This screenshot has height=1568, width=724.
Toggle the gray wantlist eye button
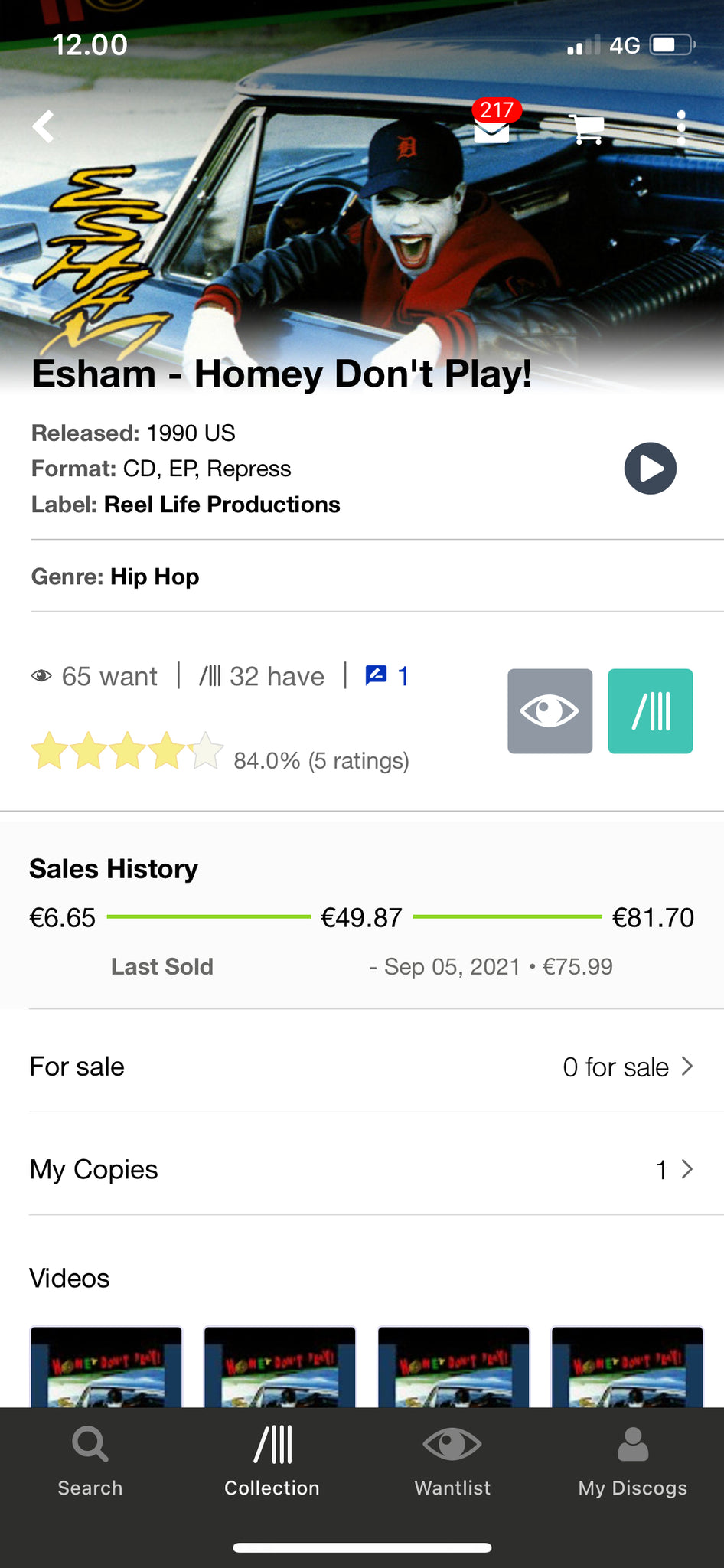[x=550, y=711]
